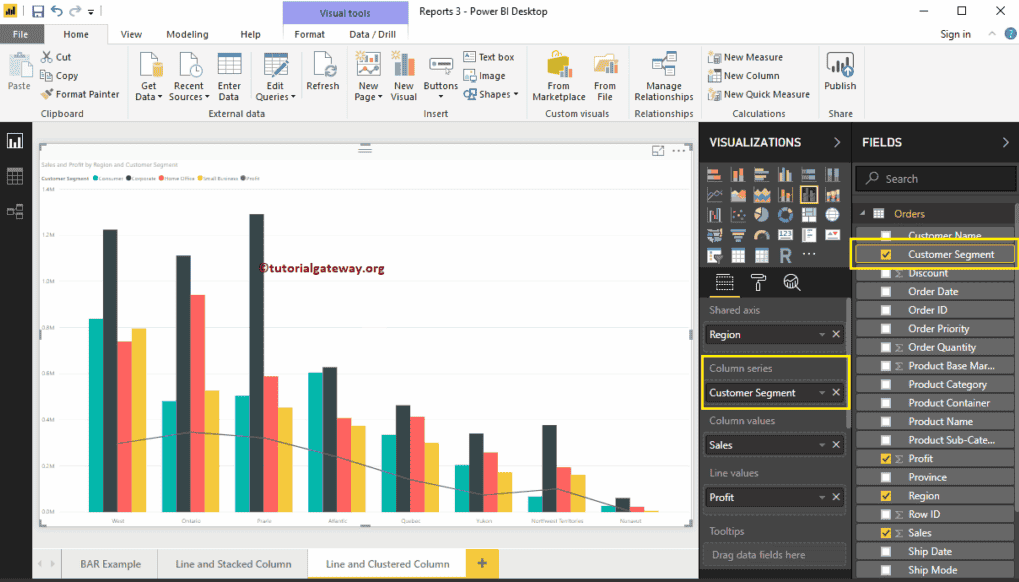This screenshot has width=1019, height=582.
Task: Select the Pie chart visualization icon
Action: click(760, 215)
